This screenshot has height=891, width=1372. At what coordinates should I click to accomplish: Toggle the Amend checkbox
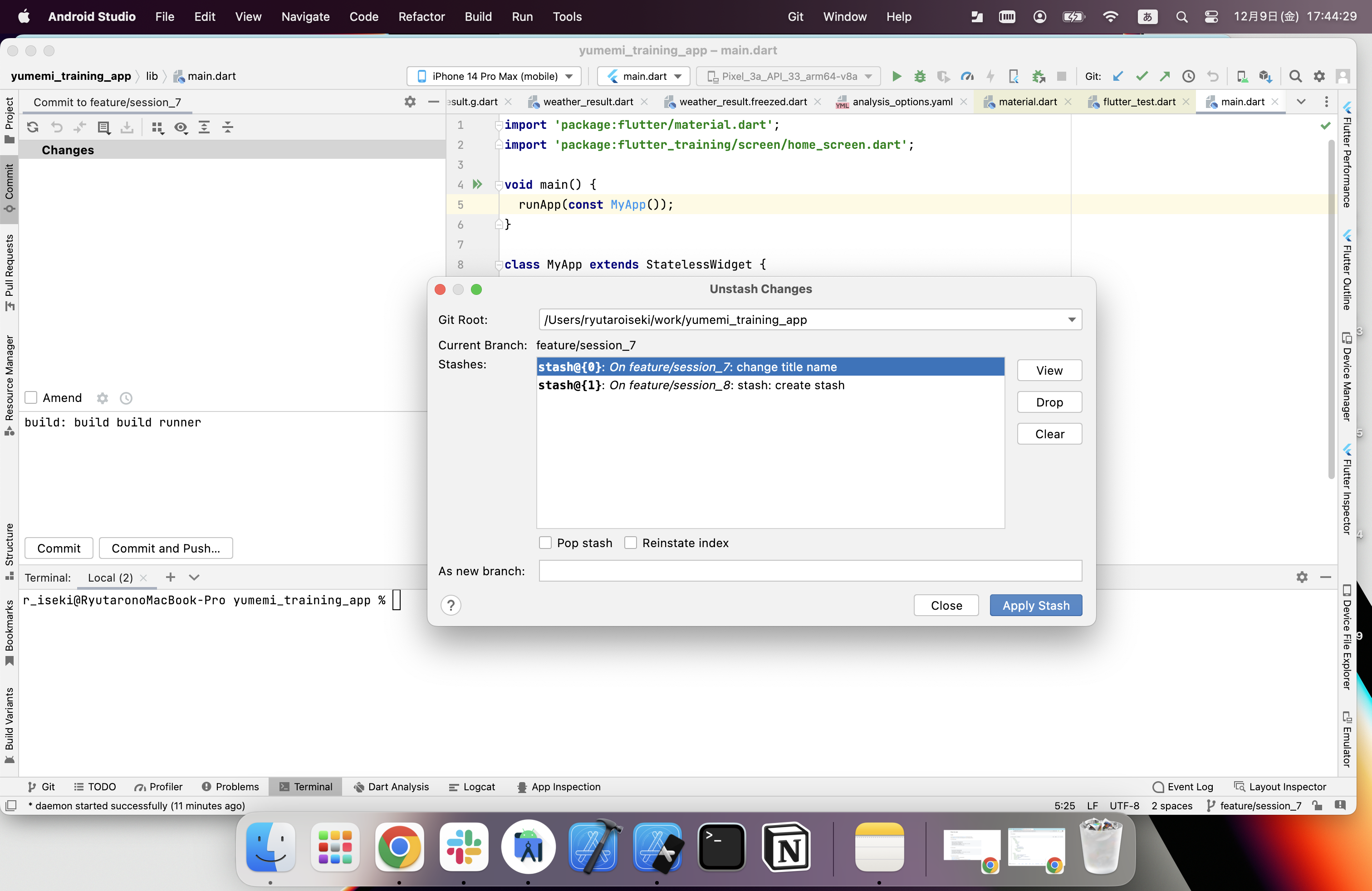pos(31,398)
